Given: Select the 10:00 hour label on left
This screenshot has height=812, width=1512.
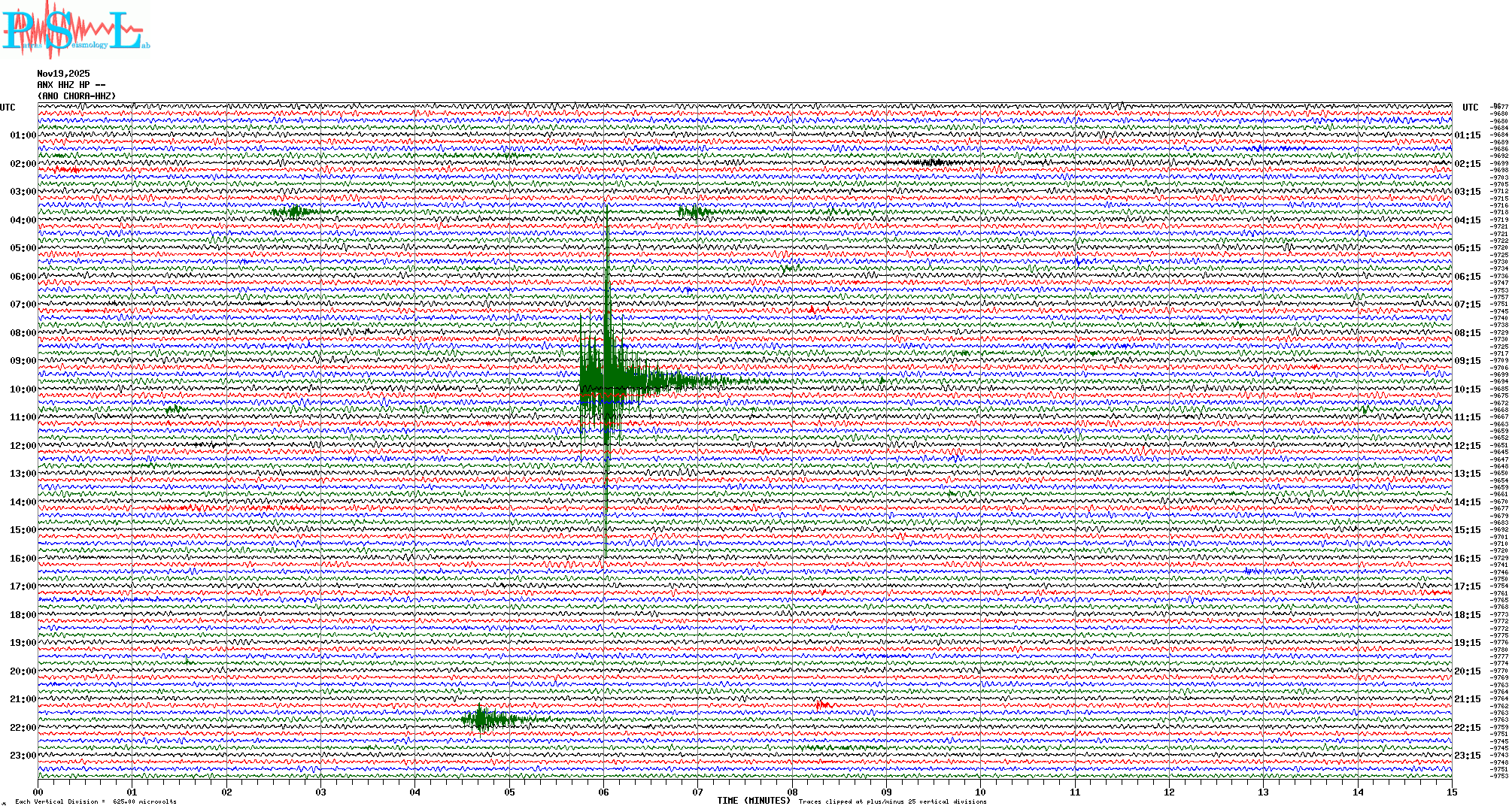Looking at the screenshot, I should (x=23, y=389).
